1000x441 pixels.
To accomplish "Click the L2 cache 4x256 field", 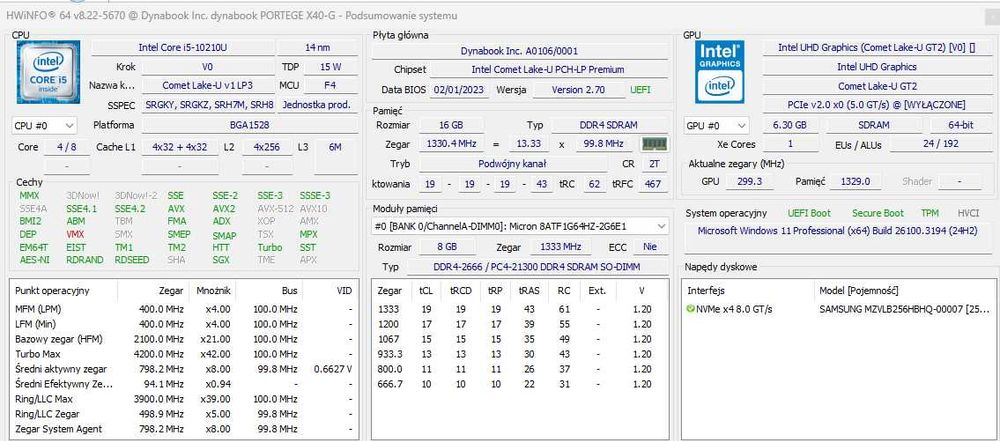I will click(x=267, y=147).
